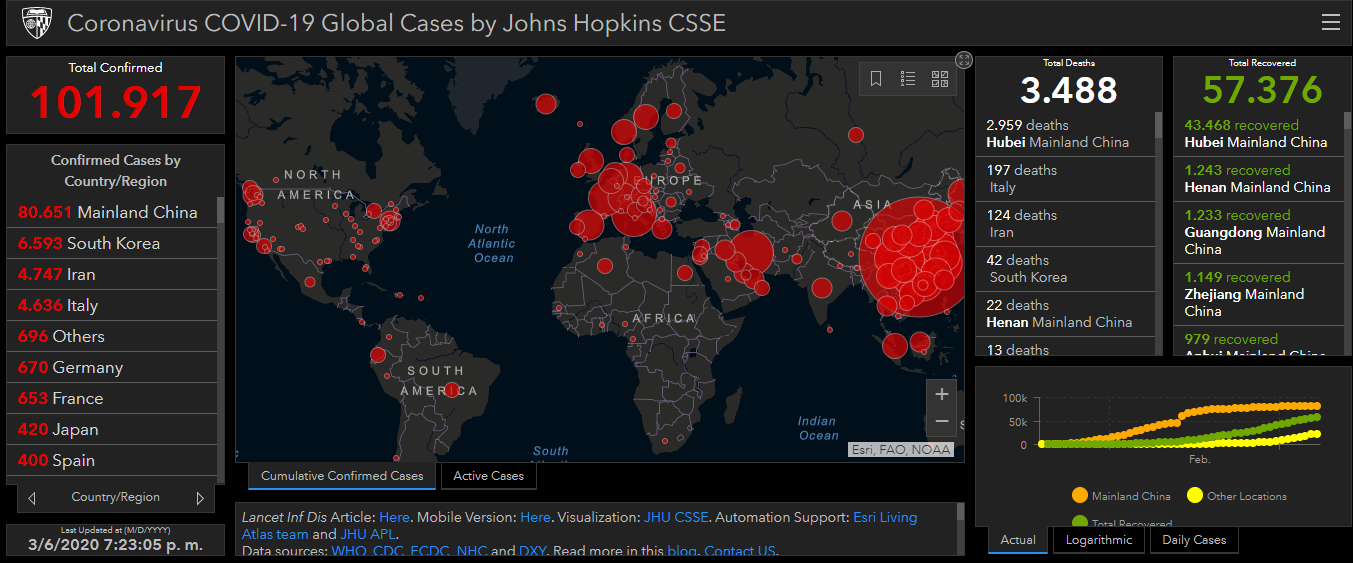Viewport: 1353px width, 563px height.
Task: Open the map bookmarks tool
Action: [876, 78]
